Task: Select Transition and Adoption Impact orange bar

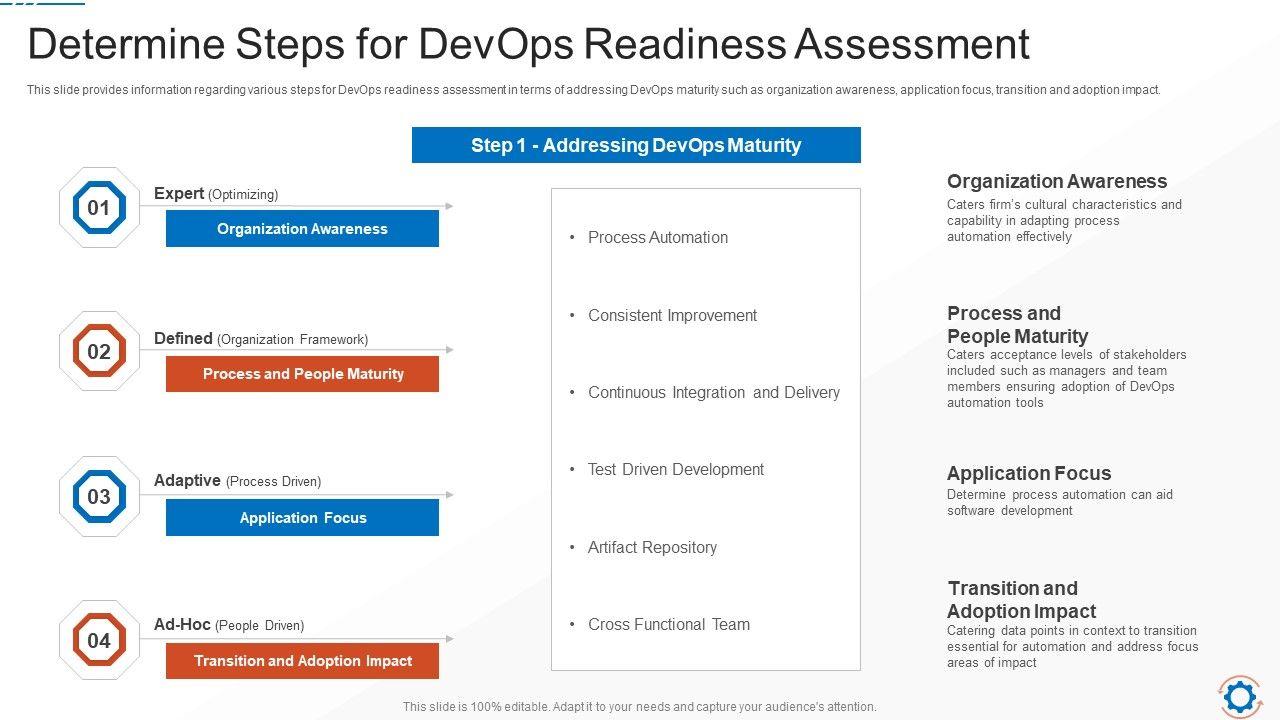Action: (302, 661)
